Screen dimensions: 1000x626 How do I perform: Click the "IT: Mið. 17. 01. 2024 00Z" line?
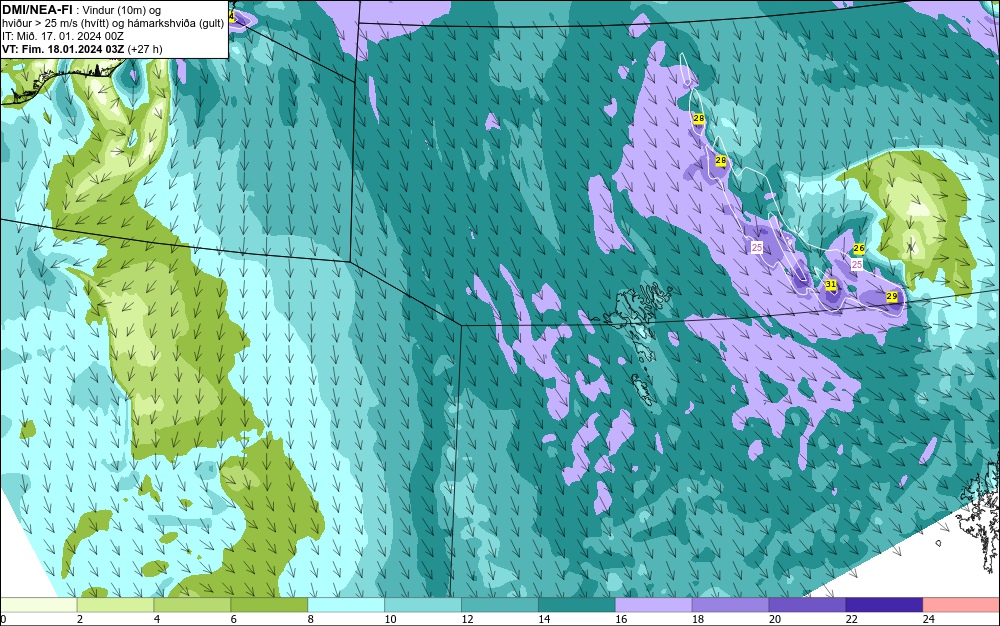[62, 36]
